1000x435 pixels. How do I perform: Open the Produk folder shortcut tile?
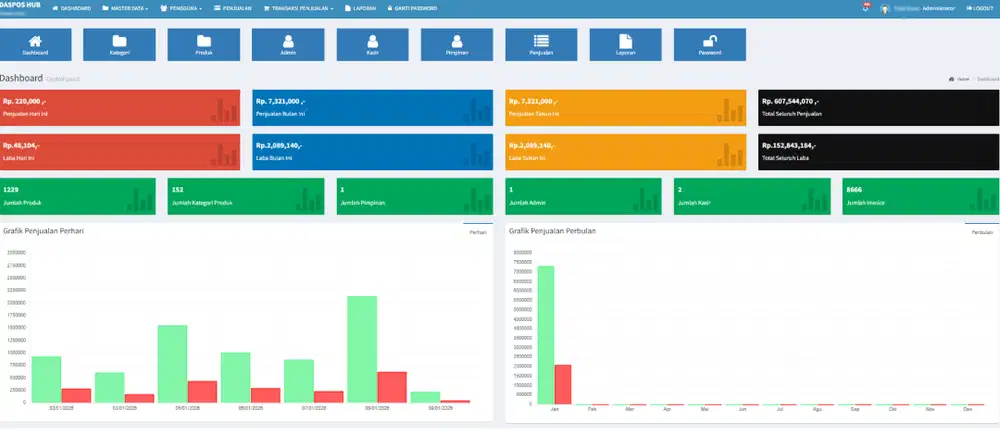203,44
